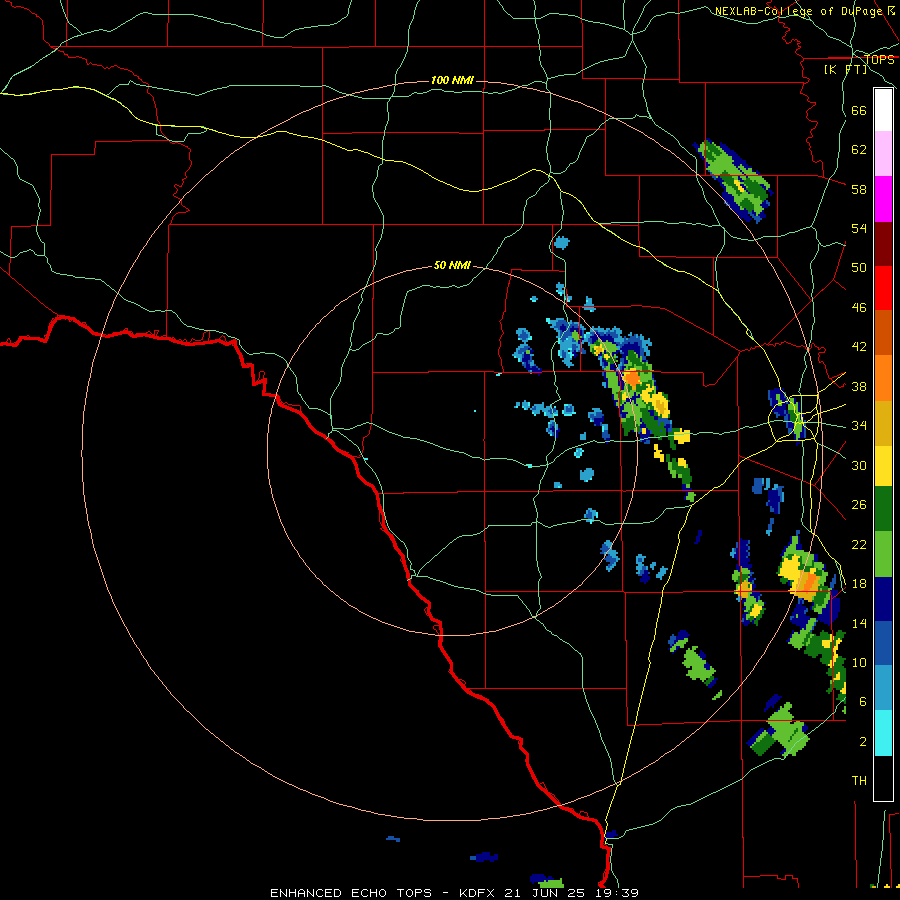Pick the yellow legend color block
Viewport: 900px width, 900px height.
883,466
